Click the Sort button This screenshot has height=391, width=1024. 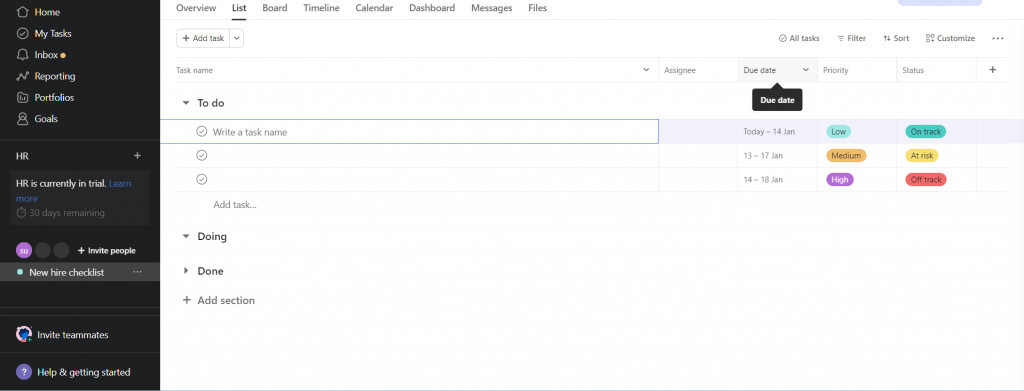click(x=896, y=39)
